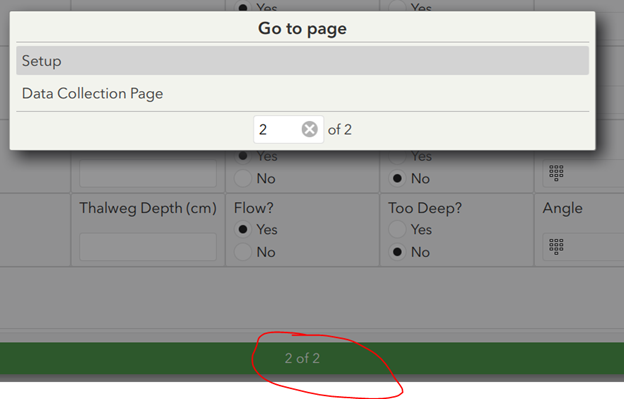Open the Angle field's keypad icon

click(556, 246)
